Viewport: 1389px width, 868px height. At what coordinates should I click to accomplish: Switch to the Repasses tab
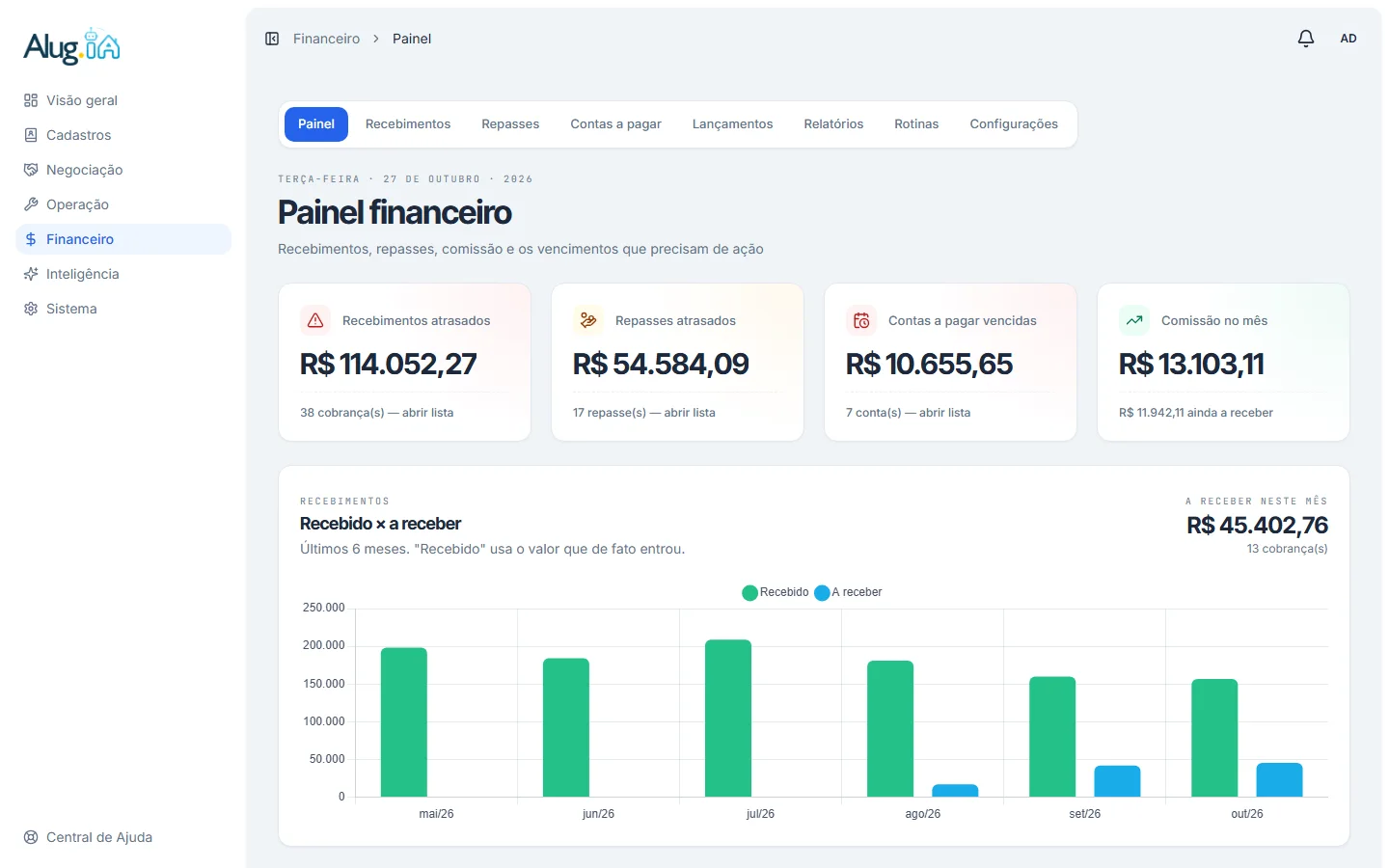click(x=510, y=124)
